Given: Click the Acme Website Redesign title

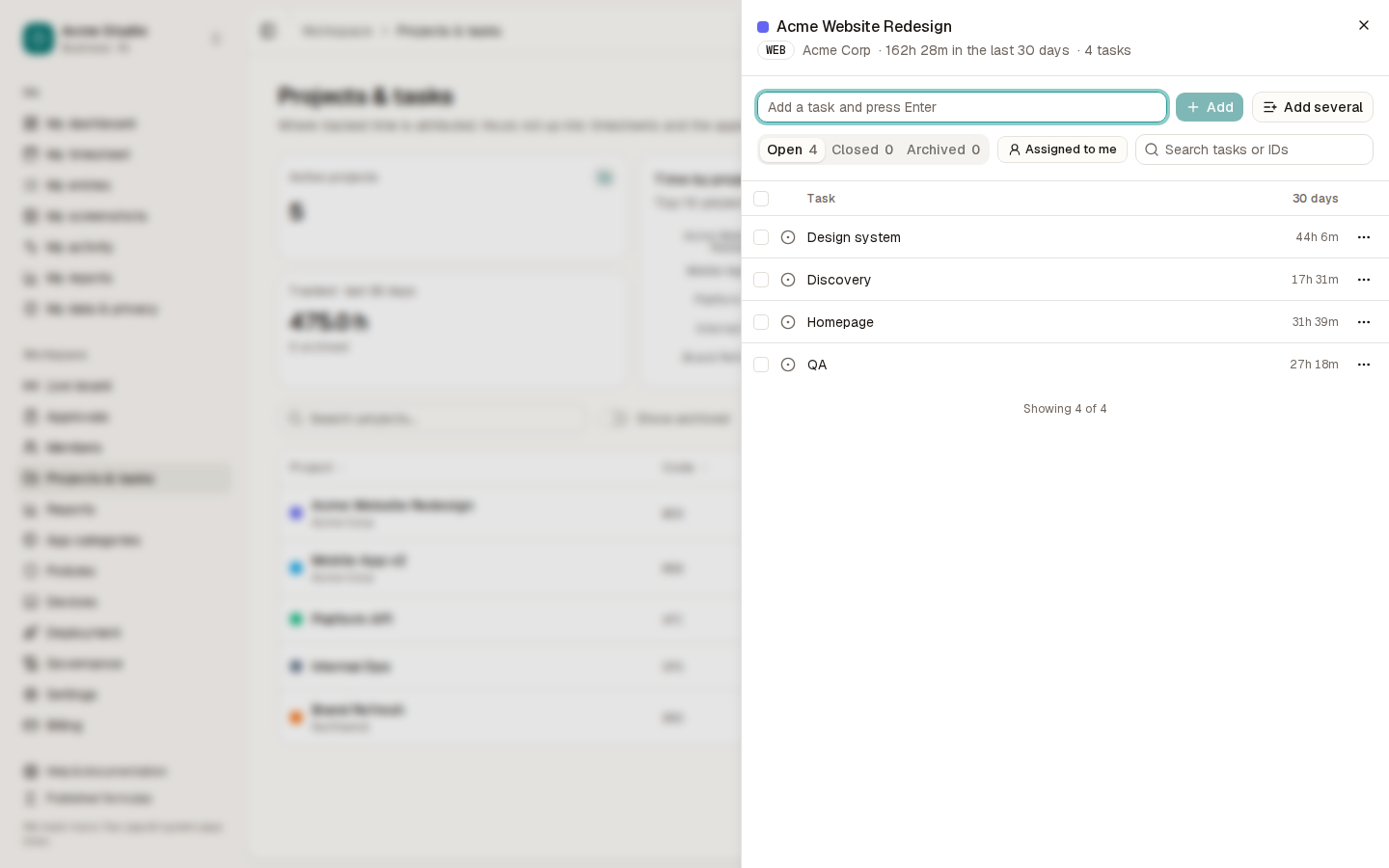Looking at the screenshot, I should [863, 27].
